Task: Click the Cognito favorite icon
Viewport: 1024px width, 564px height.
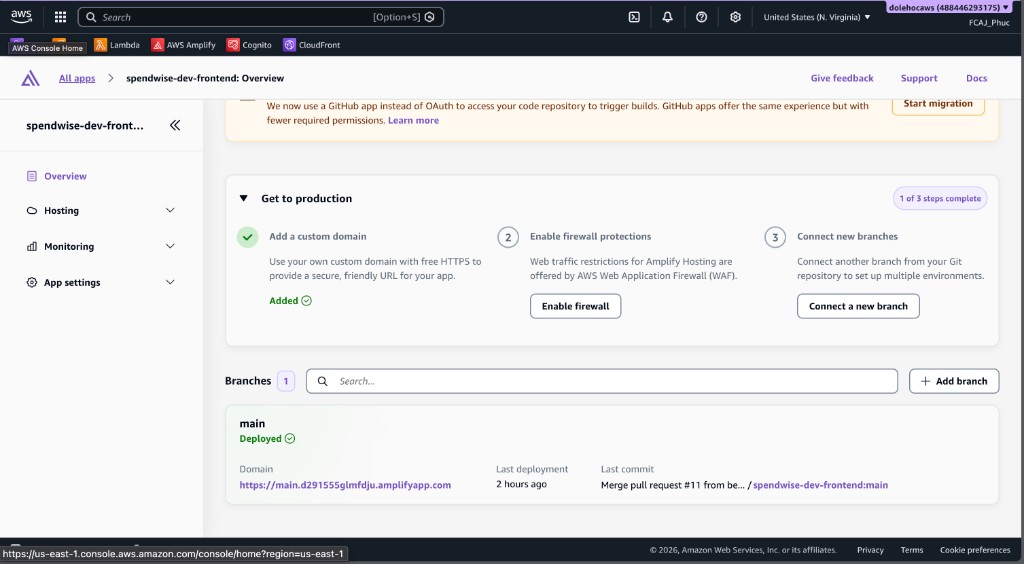Action: tap(233, 45)
